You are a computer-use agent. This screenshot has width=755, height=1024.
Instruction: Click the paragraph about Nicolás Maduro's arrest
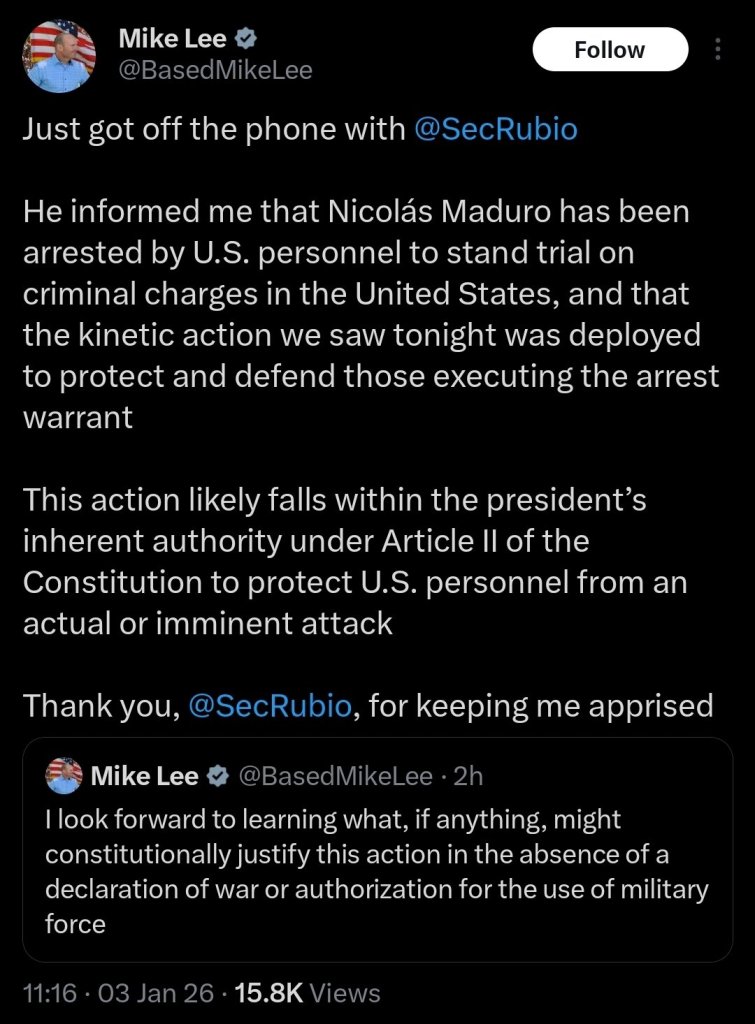coord(360,314)
